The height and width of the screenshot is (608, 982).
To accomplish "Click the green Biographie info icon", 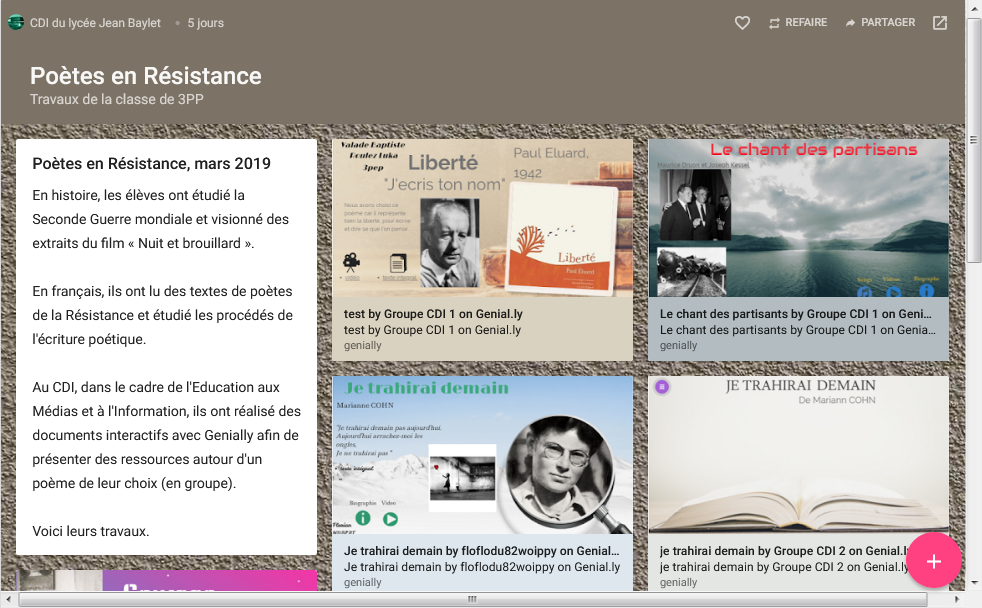I will 363,518.
